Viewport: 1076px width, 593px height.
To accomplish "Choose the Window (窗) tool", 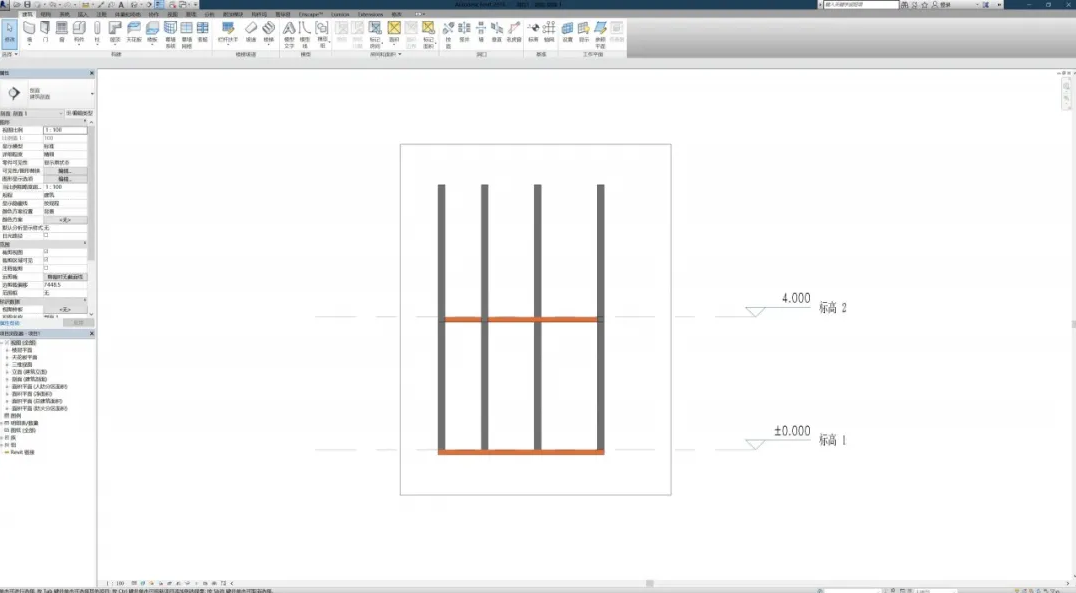I will coord(62,32).
